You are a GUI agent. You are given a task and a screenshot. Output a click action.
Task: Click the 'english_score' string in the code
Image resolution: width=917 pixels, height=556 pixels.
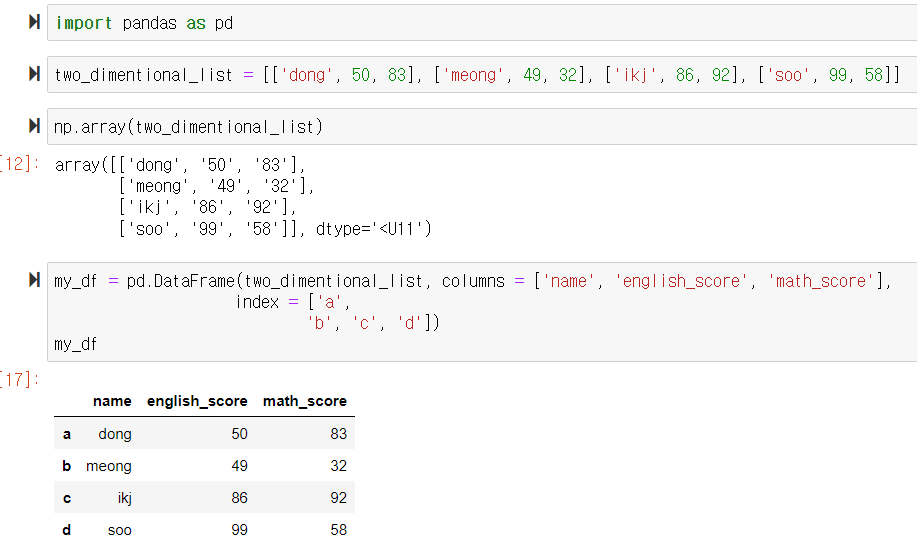681,281
